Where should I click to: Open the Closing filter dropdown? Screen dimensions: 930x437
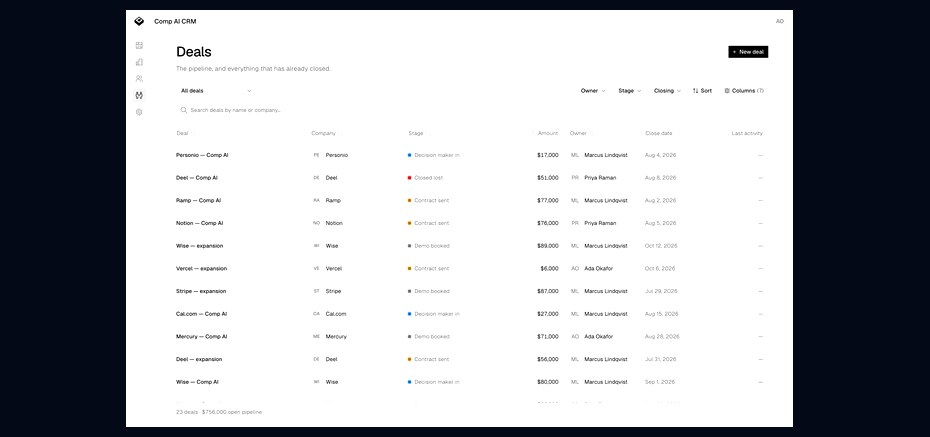coord(667,91)
